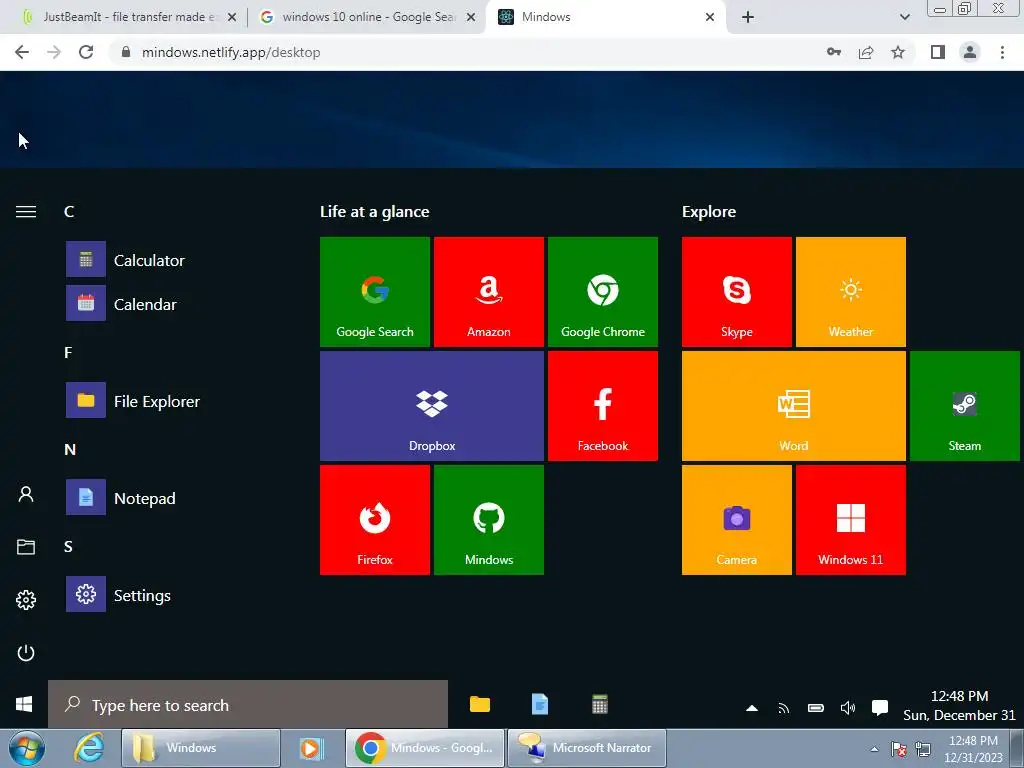
Task: Click the 'Type here to search' box
Action: click(248, 705)
